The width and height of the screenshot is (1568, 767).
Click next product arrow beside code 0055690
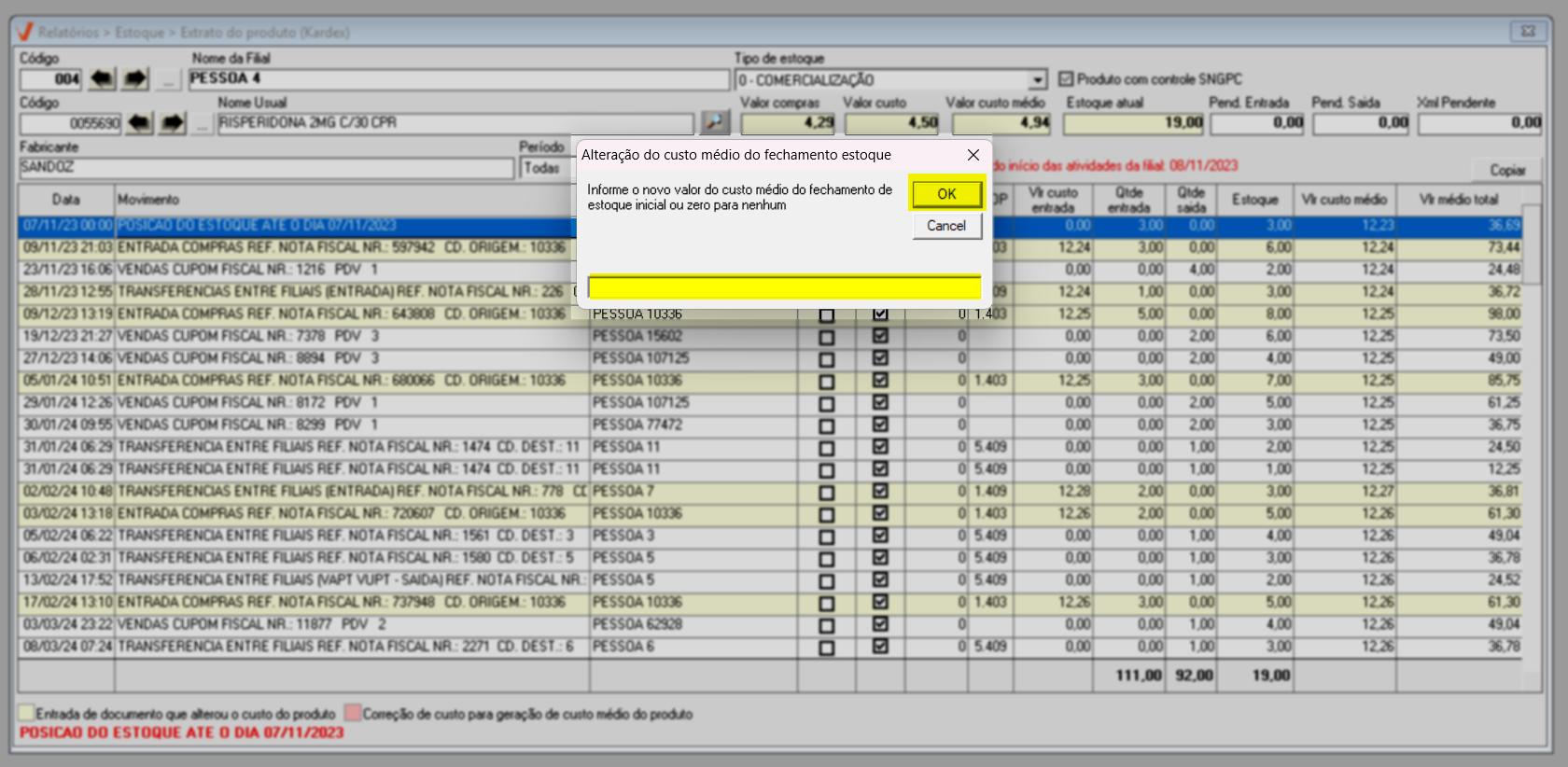click(x=173, y=123)
